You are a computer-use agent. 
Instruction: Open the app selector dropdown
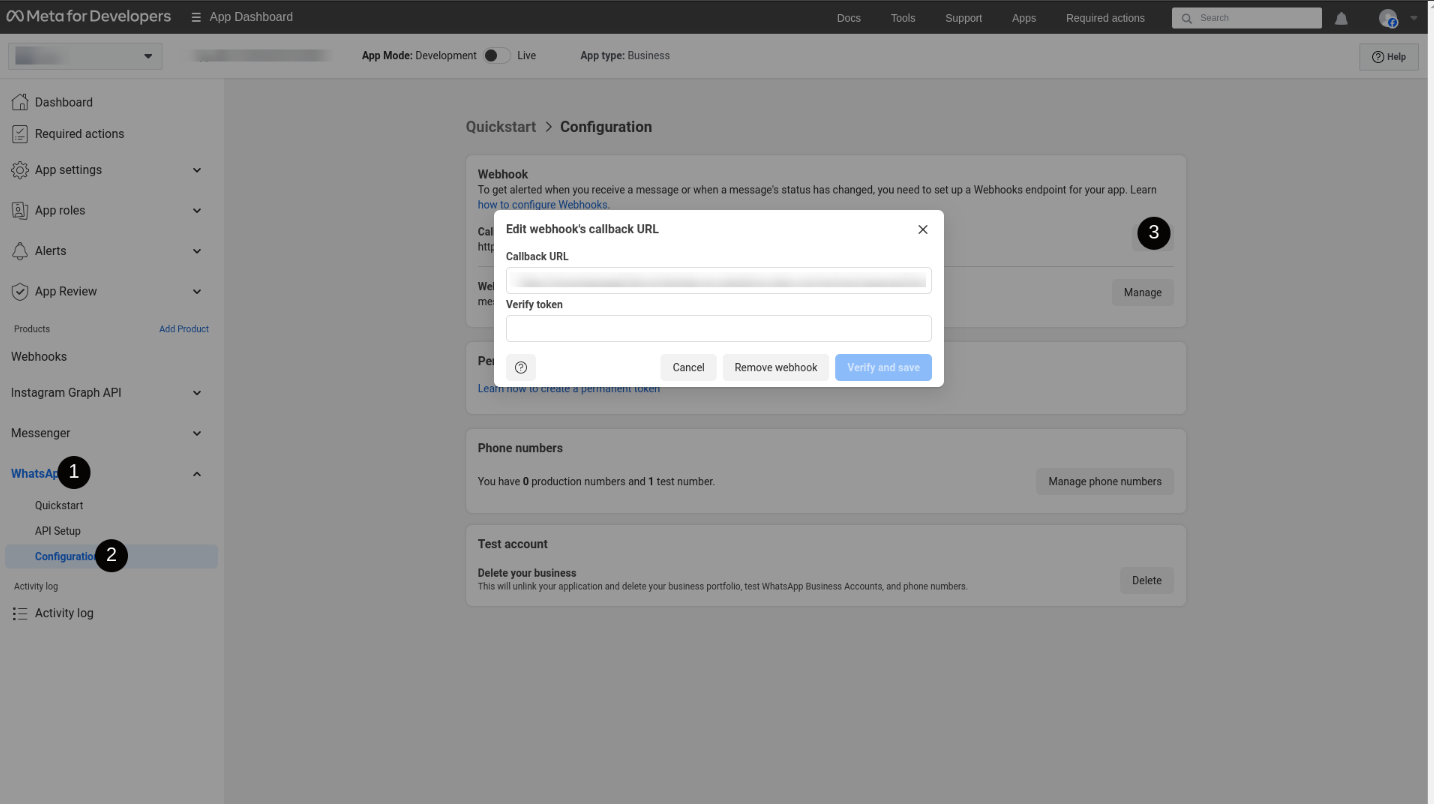tap(85, 56)
